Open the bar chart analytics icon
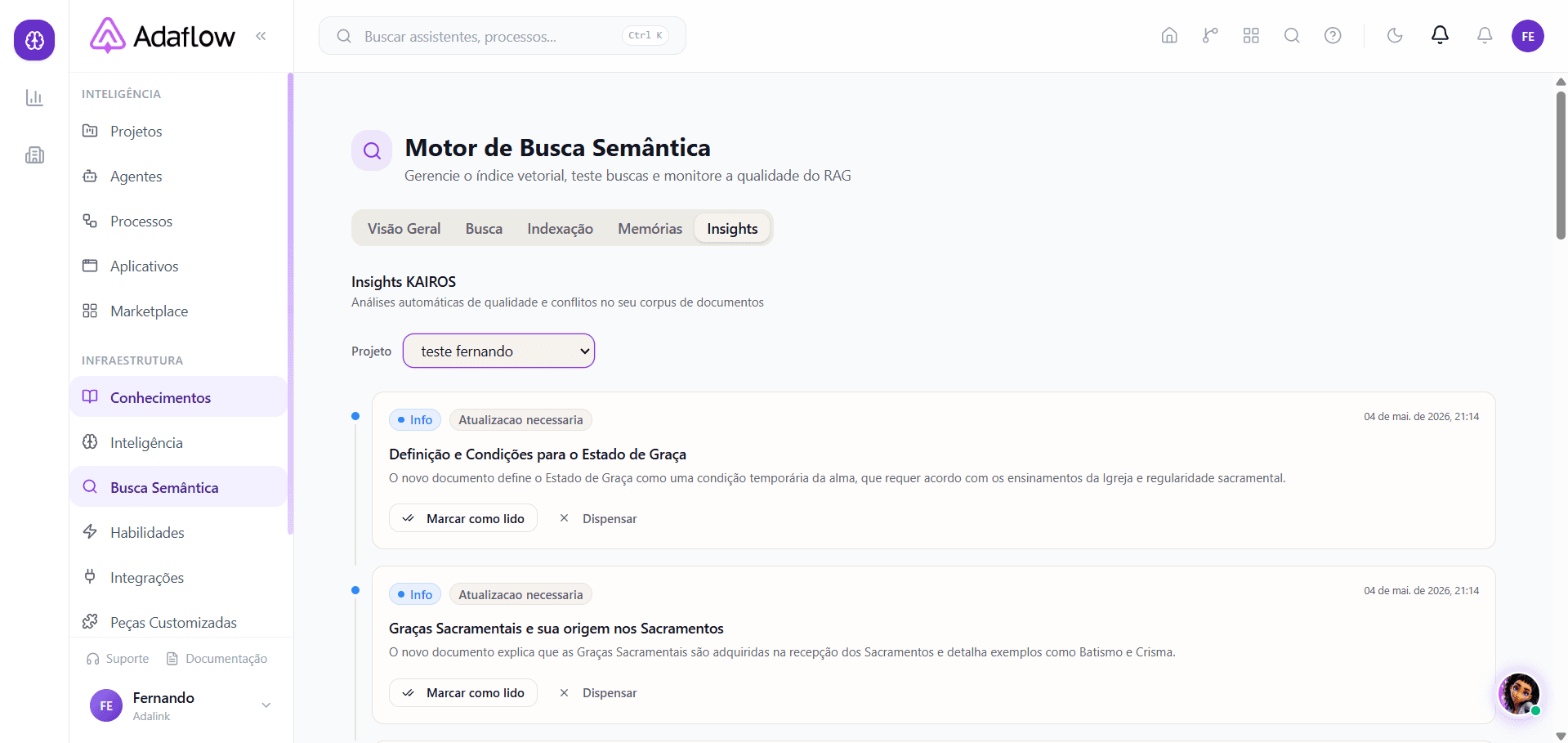The width and height of the screenshot is (1568, 743). [34, 98]
